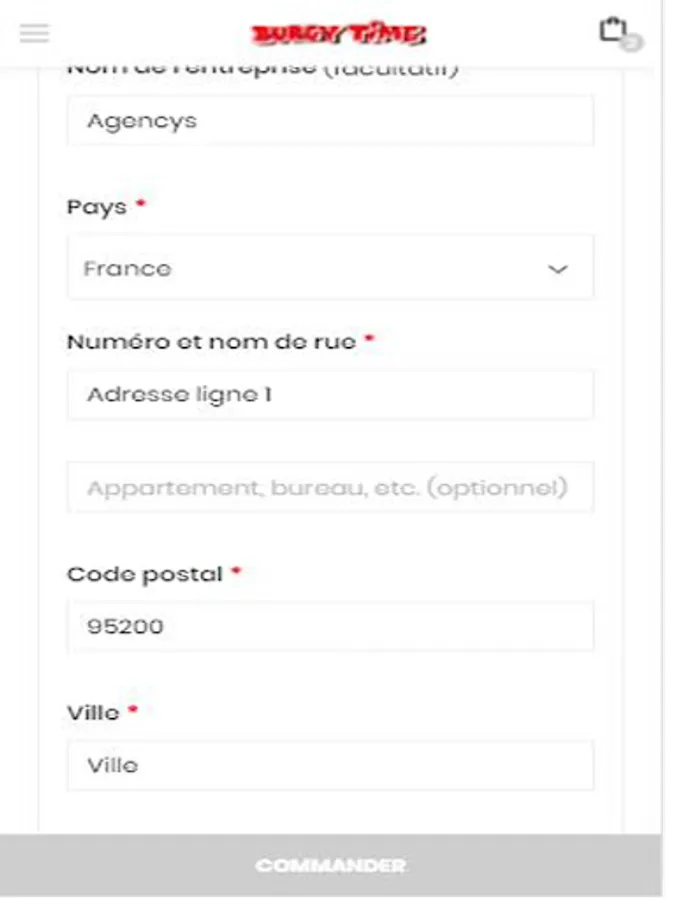Image resolution: width=675 pixels, height=900 pixels.
Task: Click the Code postal label
Action: (x=144, y=574)
